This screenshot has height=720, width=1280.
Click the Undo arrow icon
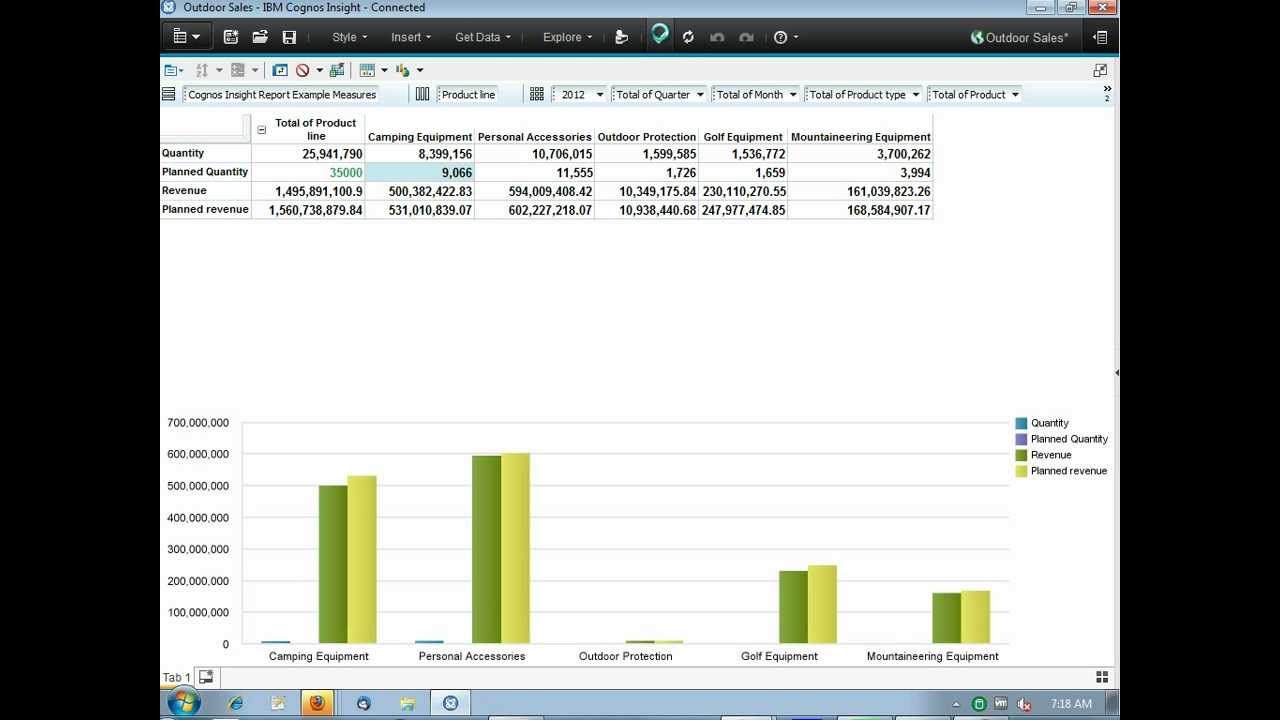click(x=717, y=37)
